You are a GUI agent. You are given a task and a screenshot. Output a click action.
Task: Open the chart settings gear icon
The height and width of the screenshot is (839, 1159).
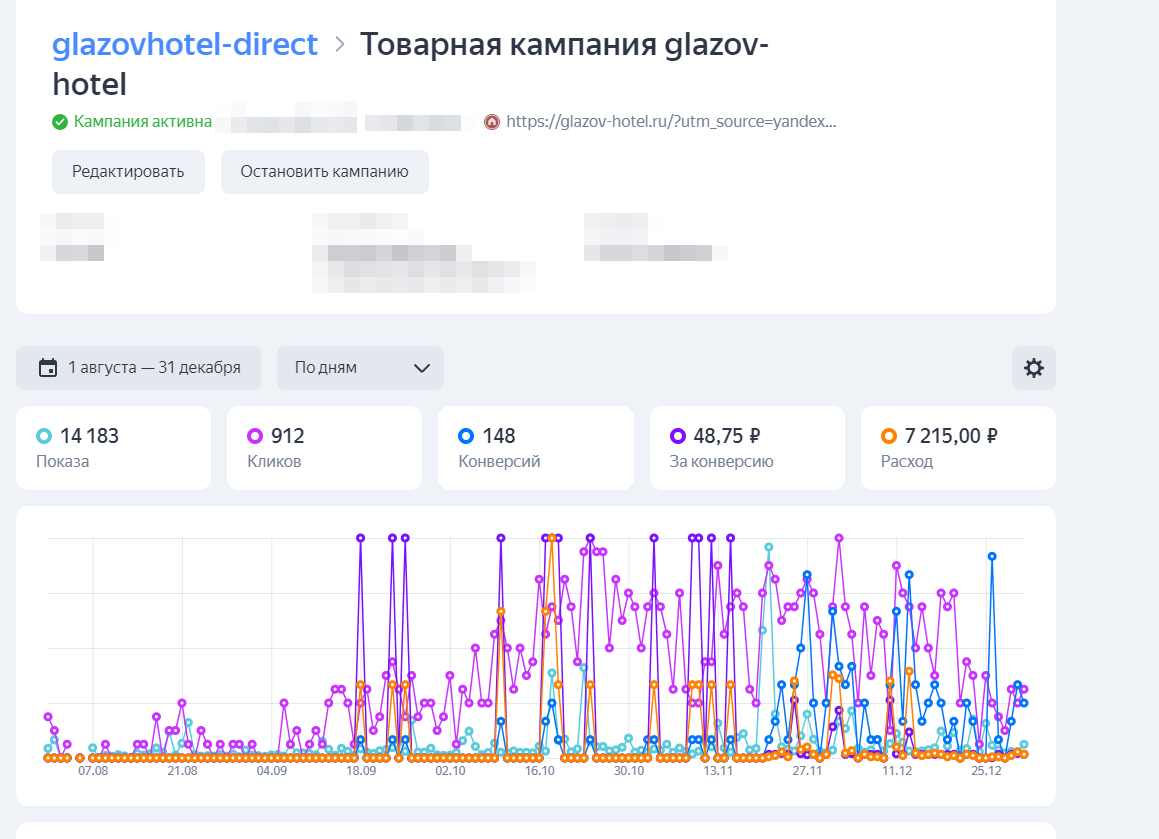1033,367
